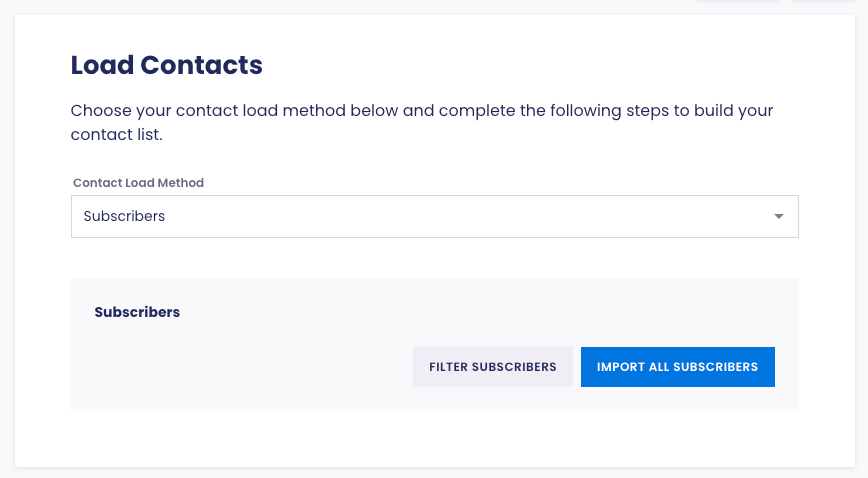Screen dimensions: 868x478
Task: Click blank white space below Subscribers panel
Action: pos(434,438)
